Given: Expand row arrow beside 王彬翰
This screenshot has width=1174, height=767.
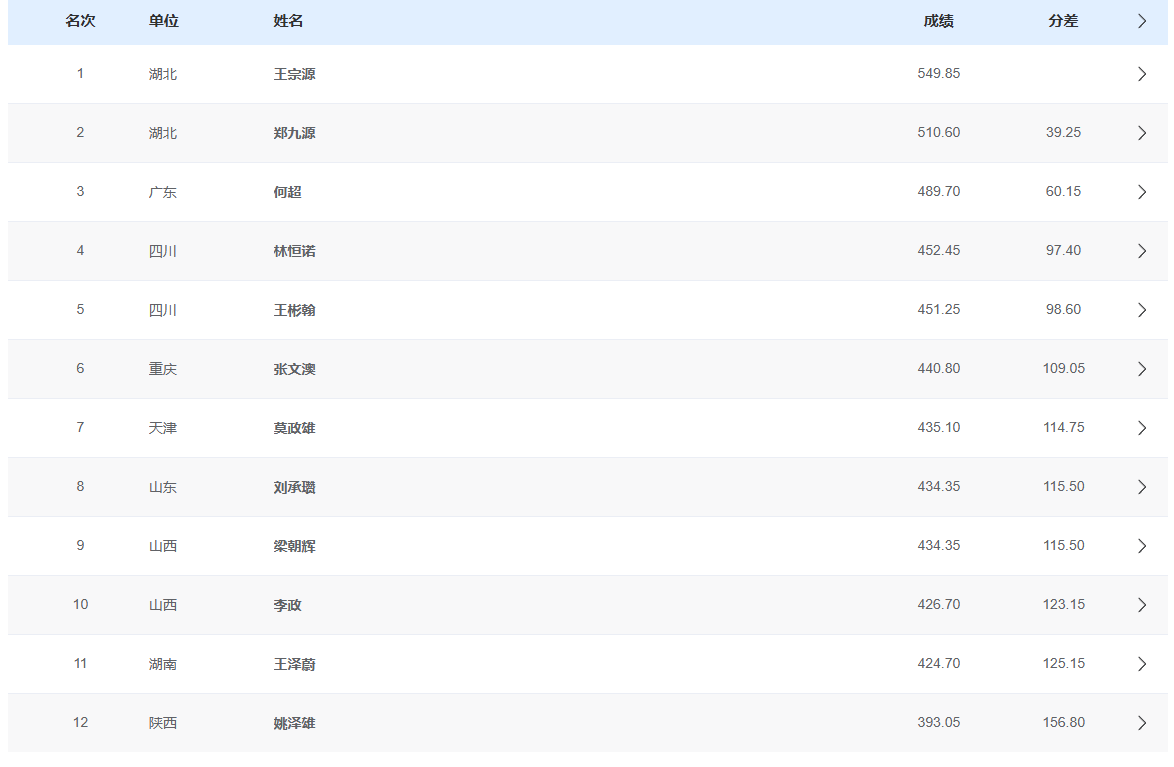Looking at the screenshot, I should pyautogui.click(x=1141, y=309).
